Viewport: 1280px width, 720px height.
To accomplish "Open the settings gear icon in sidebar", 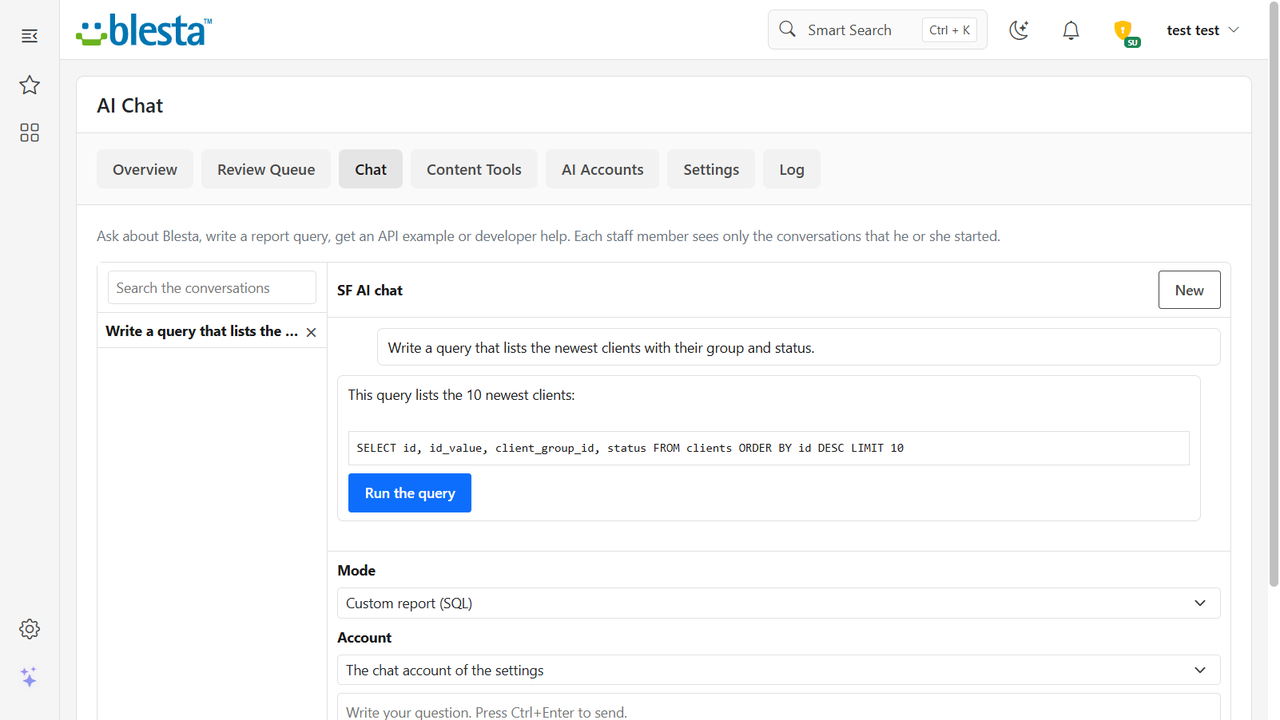I will click(29, 629).
